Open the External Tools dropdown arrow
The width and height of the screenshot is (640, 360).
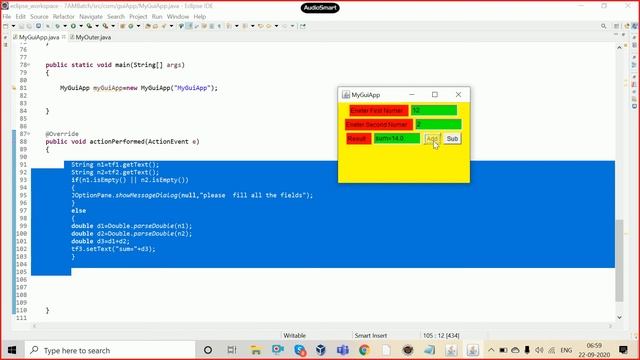113,26
